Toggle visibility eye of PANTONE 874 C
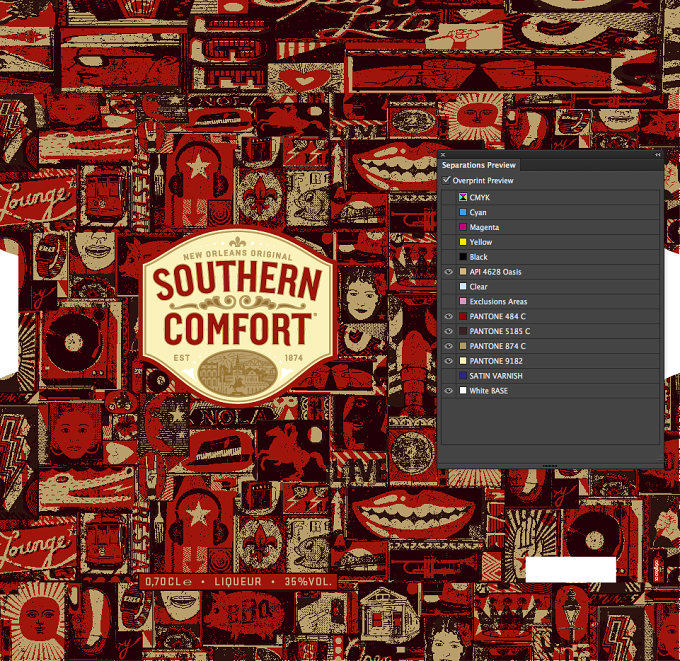Image resolution: width=680 pixels, height=661 pixels. 448,346
